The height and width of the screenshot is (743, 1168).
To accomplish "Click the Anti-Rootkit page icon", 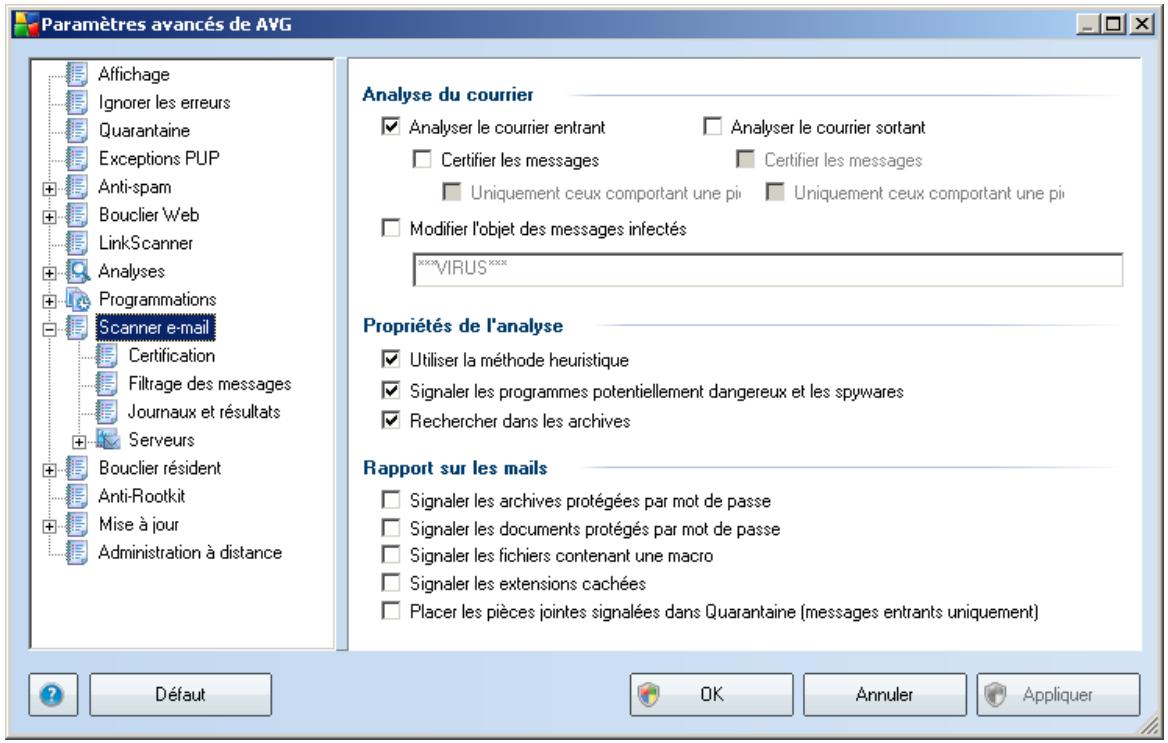I will [77, 496].
